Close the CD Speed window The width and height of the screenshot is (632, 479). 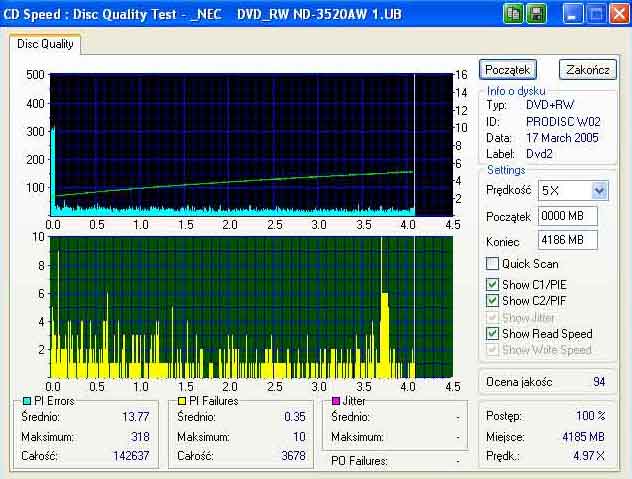[619, 14]
